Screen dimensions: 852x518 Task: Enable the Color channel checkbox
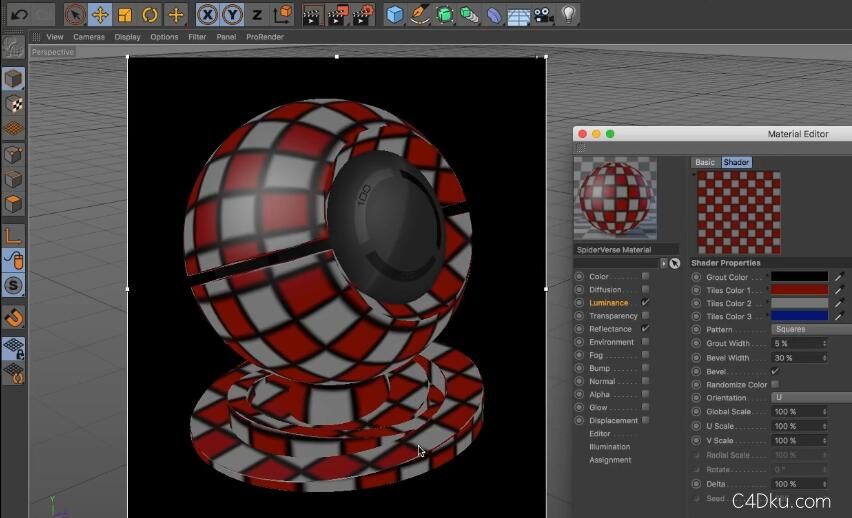(645, 276)
